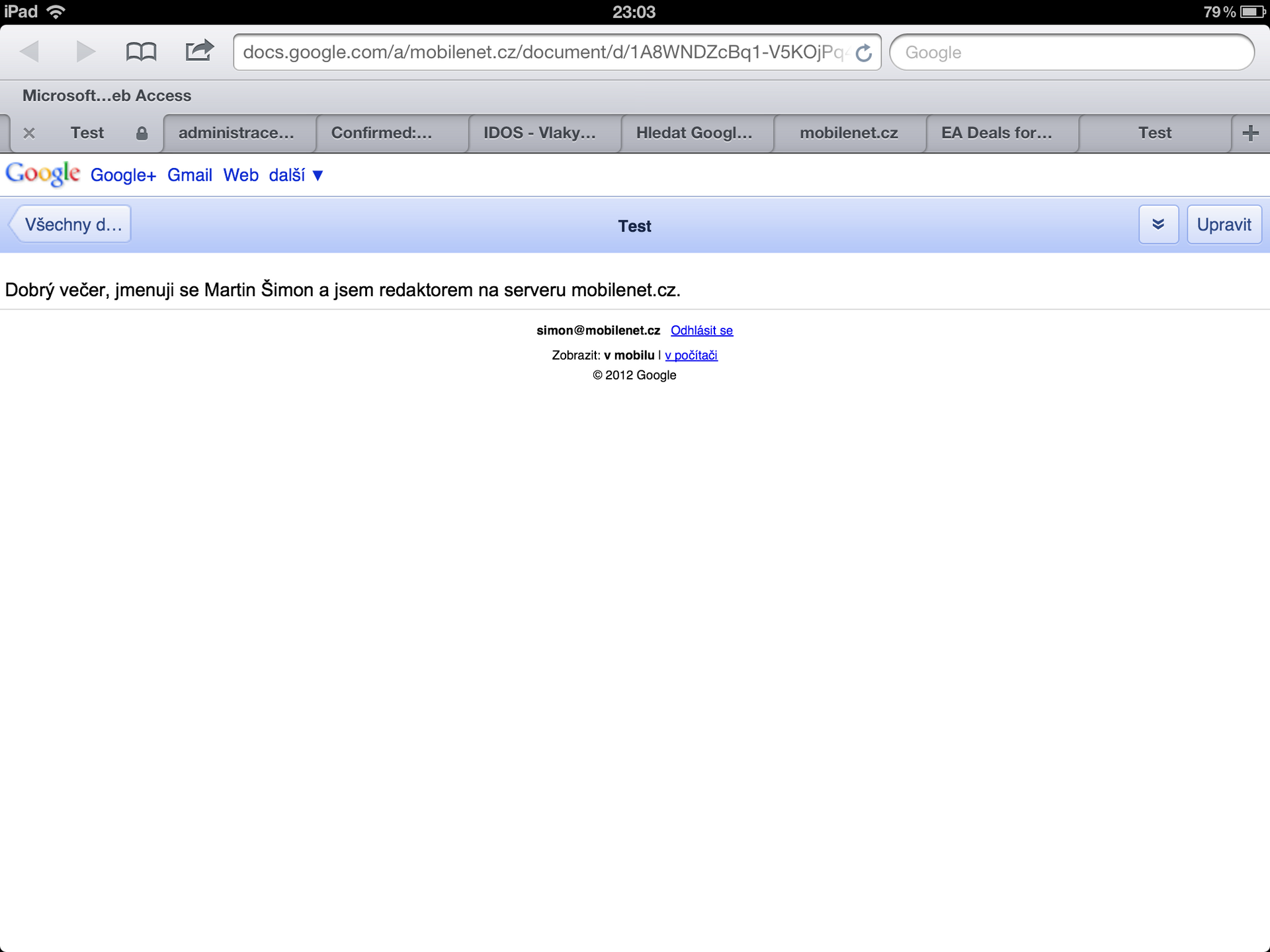Click the Google logo
The width and height of the screenshot is (1270, 952).
point(42,174)
